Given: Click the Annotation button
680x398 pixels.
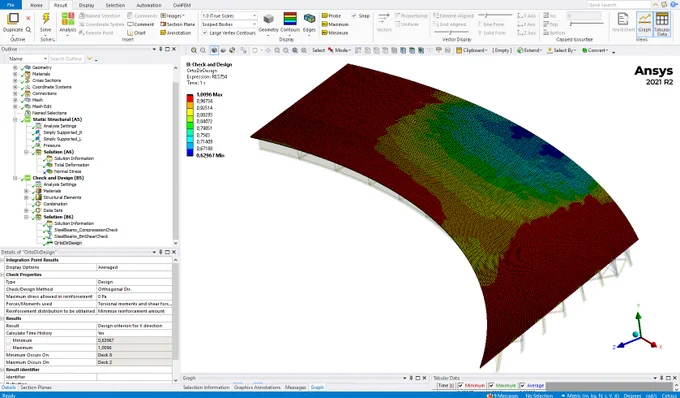Looking at the screenshot, I should pyautogui.click(x=175, y=33).
